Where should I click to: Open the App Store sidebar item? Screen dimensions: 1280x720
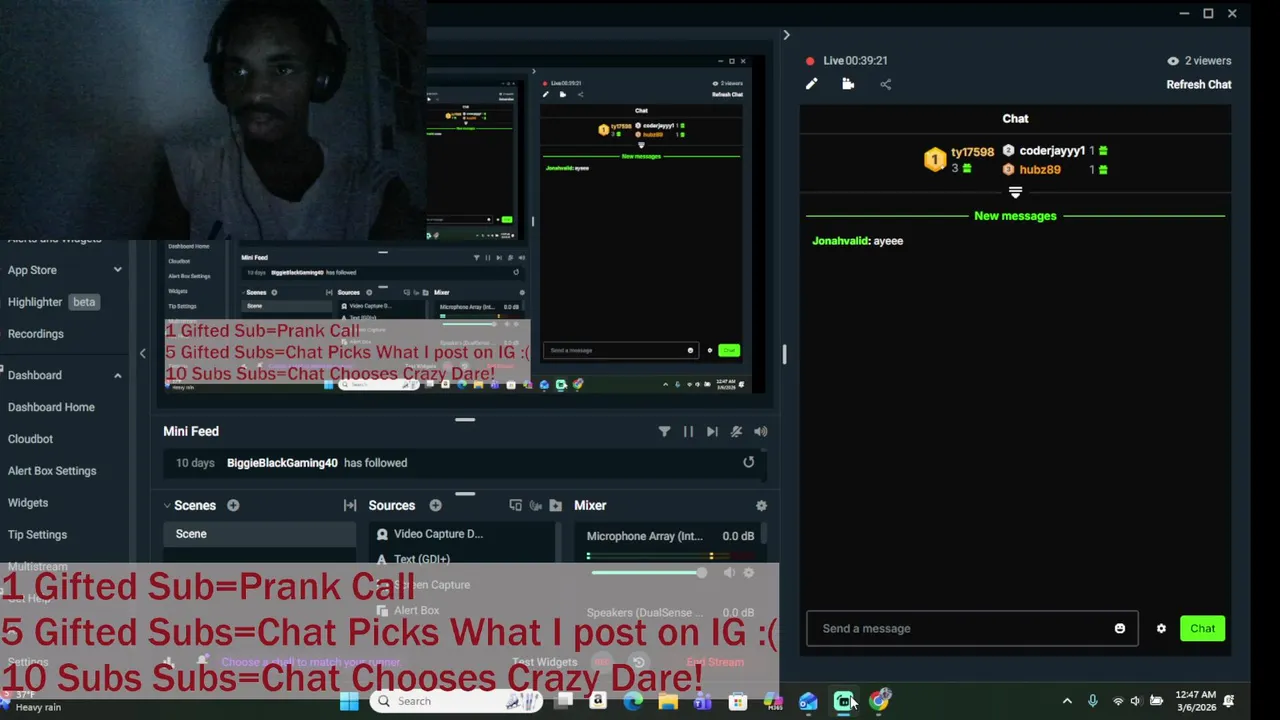coord(32,270)
